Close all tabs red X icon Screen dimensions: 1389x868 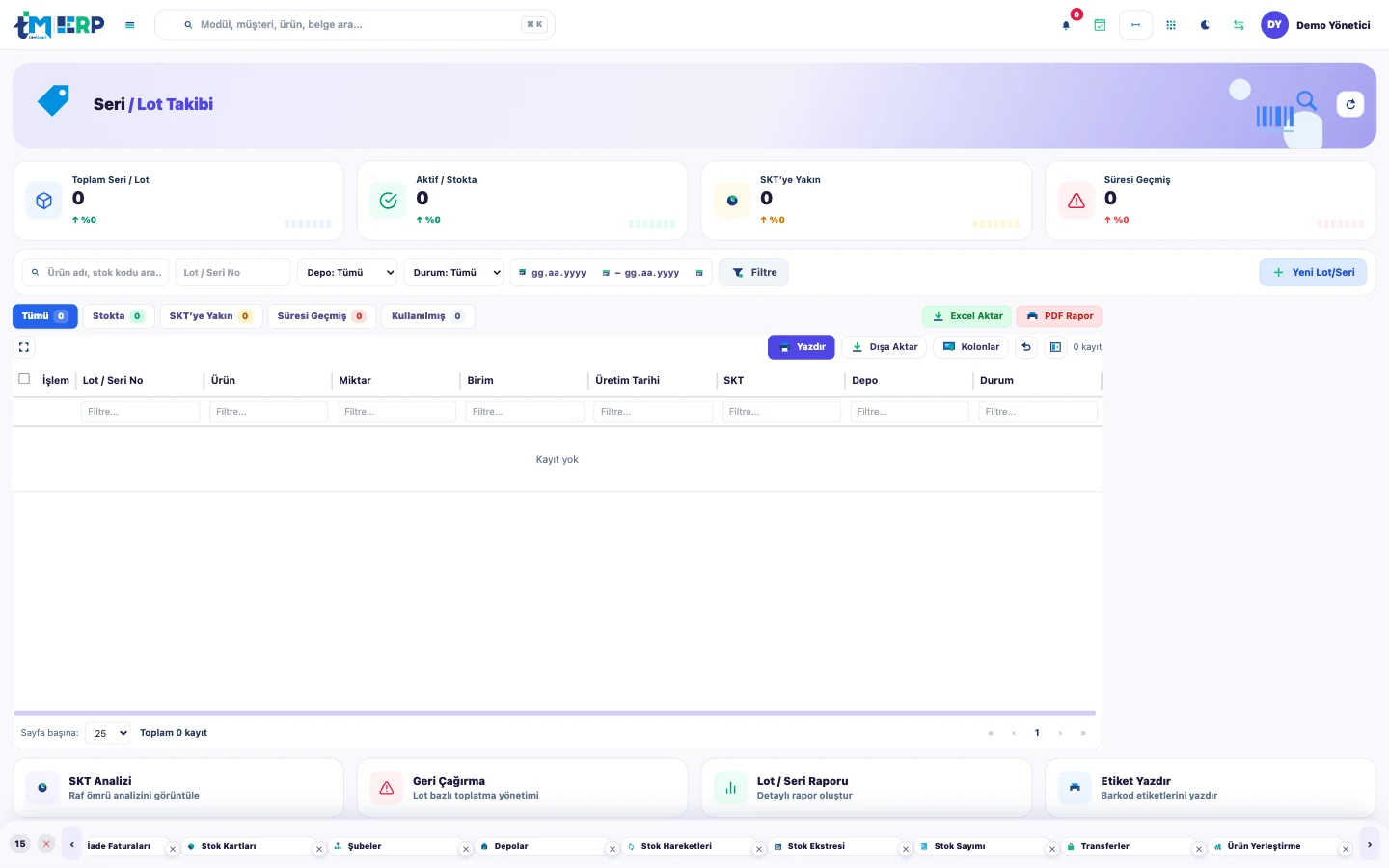pyautogui.click(x=46, y=844)
